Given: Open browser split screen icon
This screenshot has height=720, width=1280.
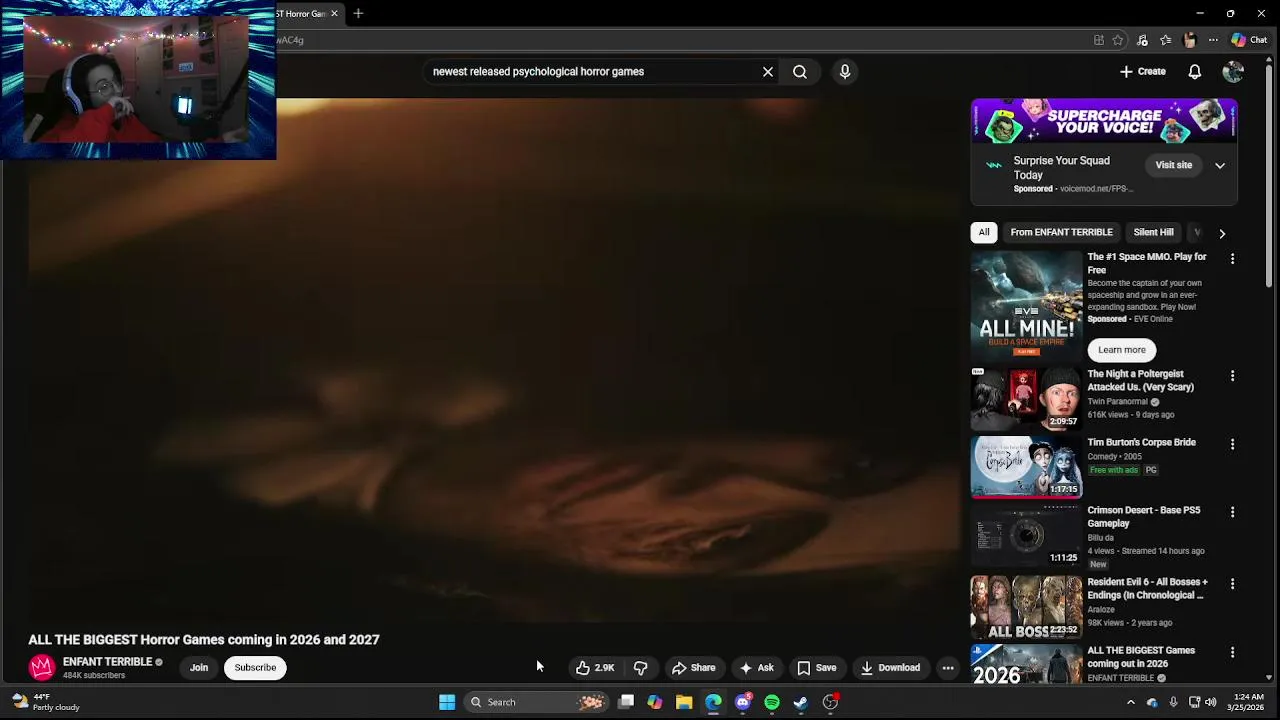Looking at the screenshot, I should point(1099,40).
